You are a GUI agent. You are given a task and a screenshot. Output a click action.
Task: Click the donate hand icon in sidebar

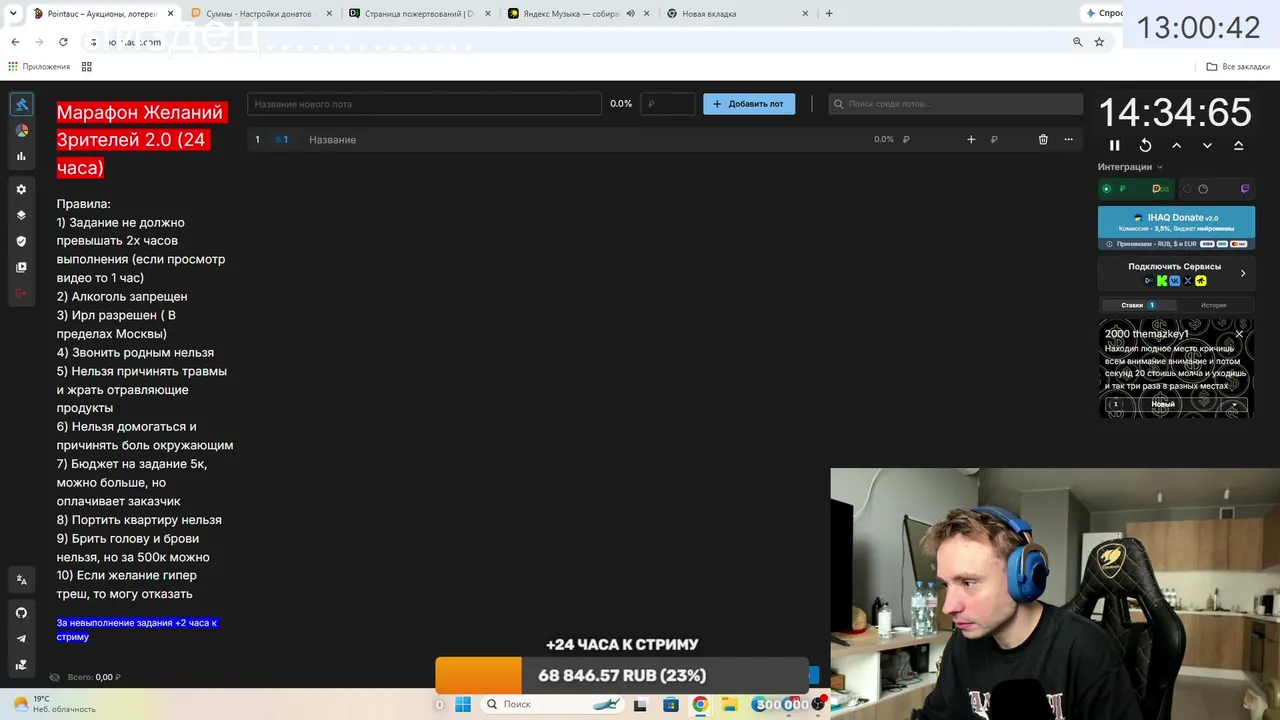tap(21, 664)
